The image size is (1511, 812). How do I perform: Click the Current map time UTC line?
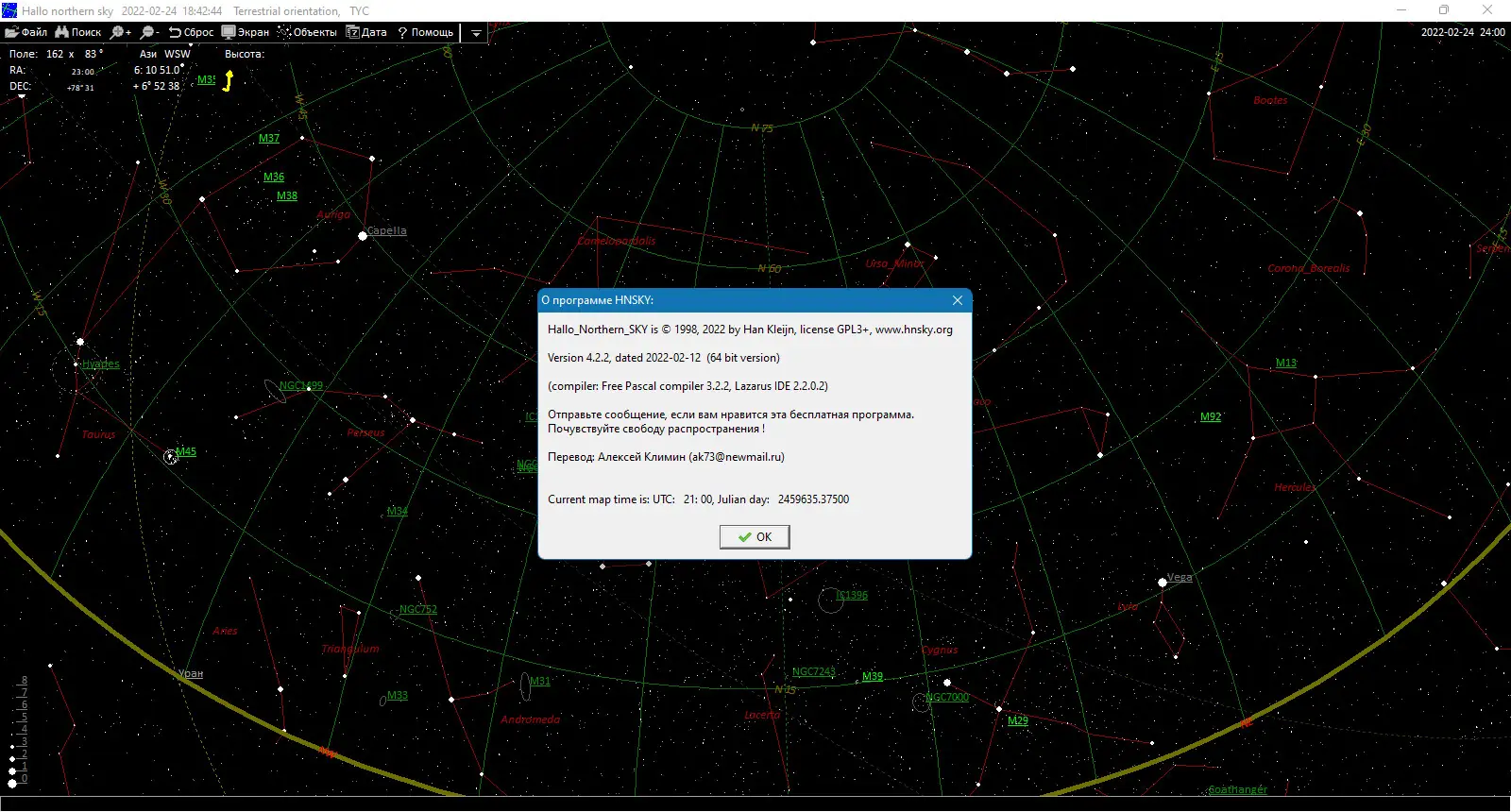point(698,499)
